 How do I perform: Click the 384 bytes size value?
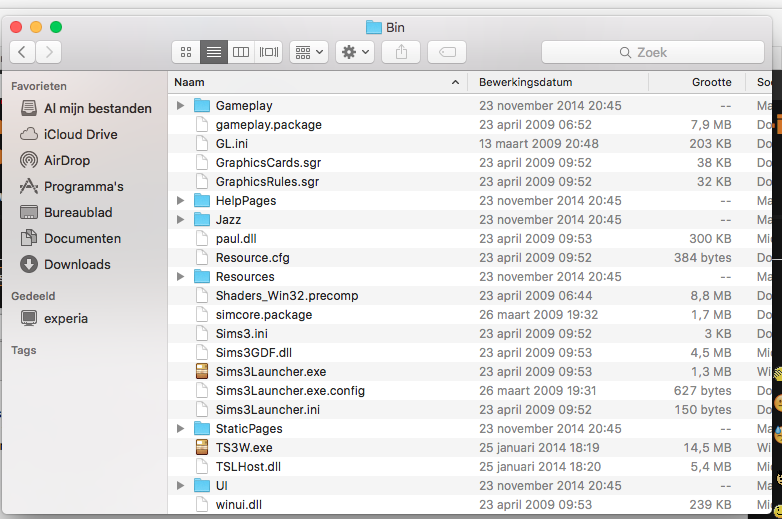tap(703, 257)
